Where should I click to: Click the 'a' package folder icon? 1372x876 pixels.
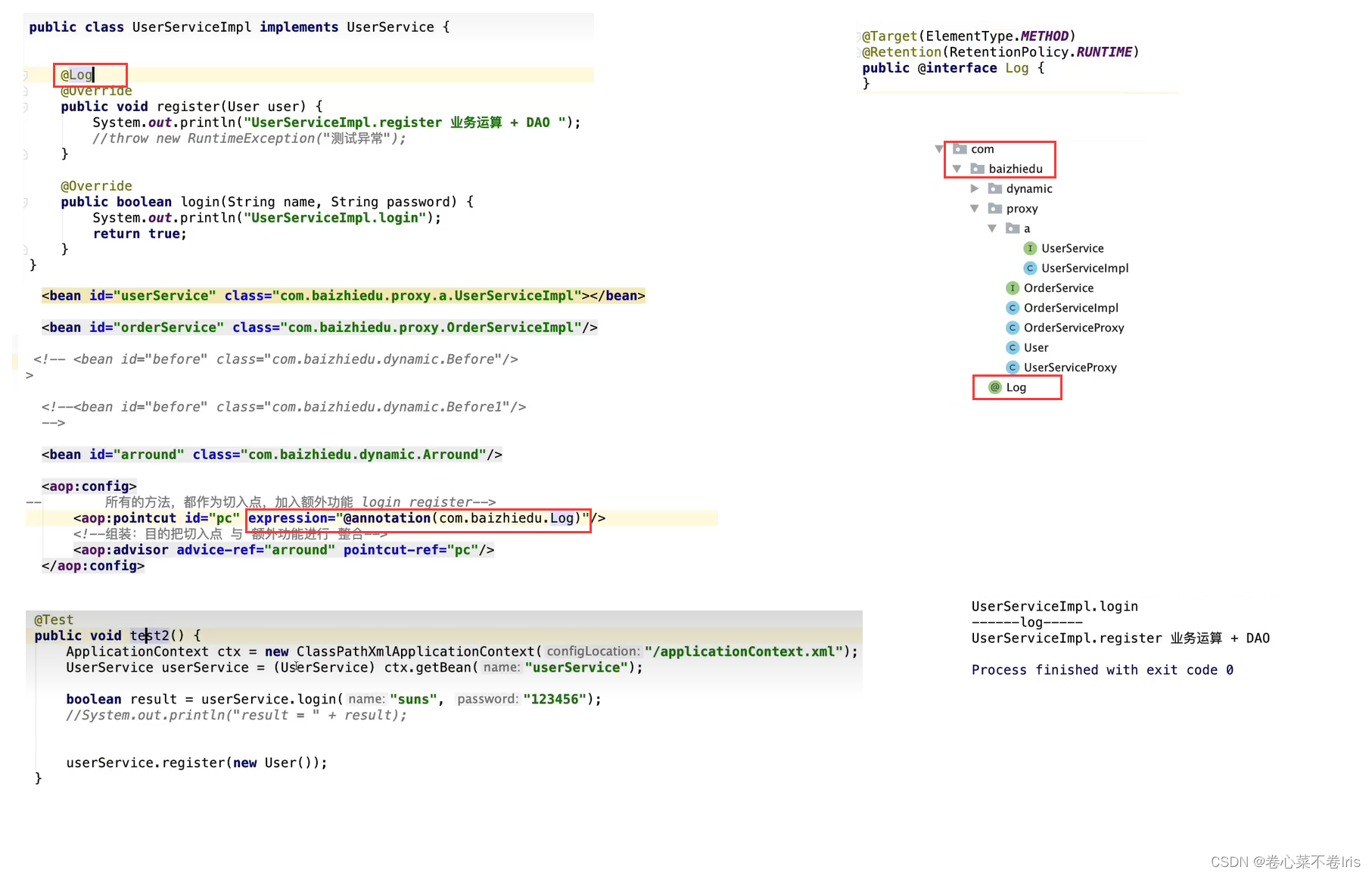click(1013, 228)
